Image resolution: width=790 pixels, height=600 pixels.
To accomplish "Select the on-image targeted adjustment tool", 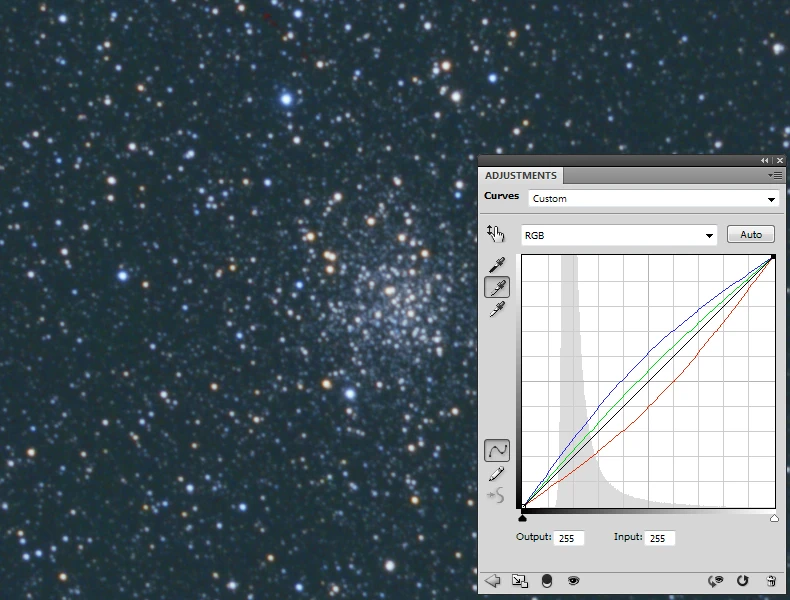I will [x=496, y=234].
